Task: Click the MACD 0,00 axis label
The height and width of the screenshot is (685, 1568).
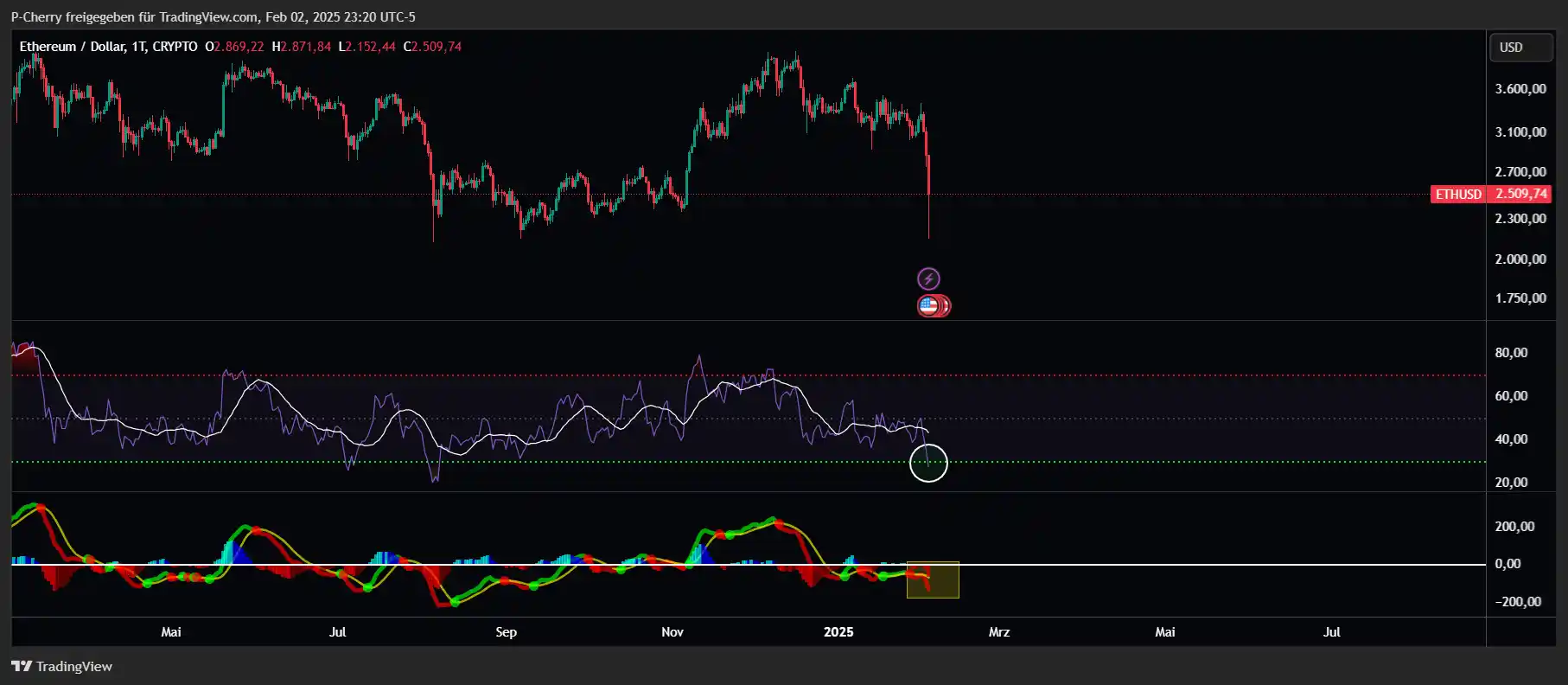Action: 1507,564
